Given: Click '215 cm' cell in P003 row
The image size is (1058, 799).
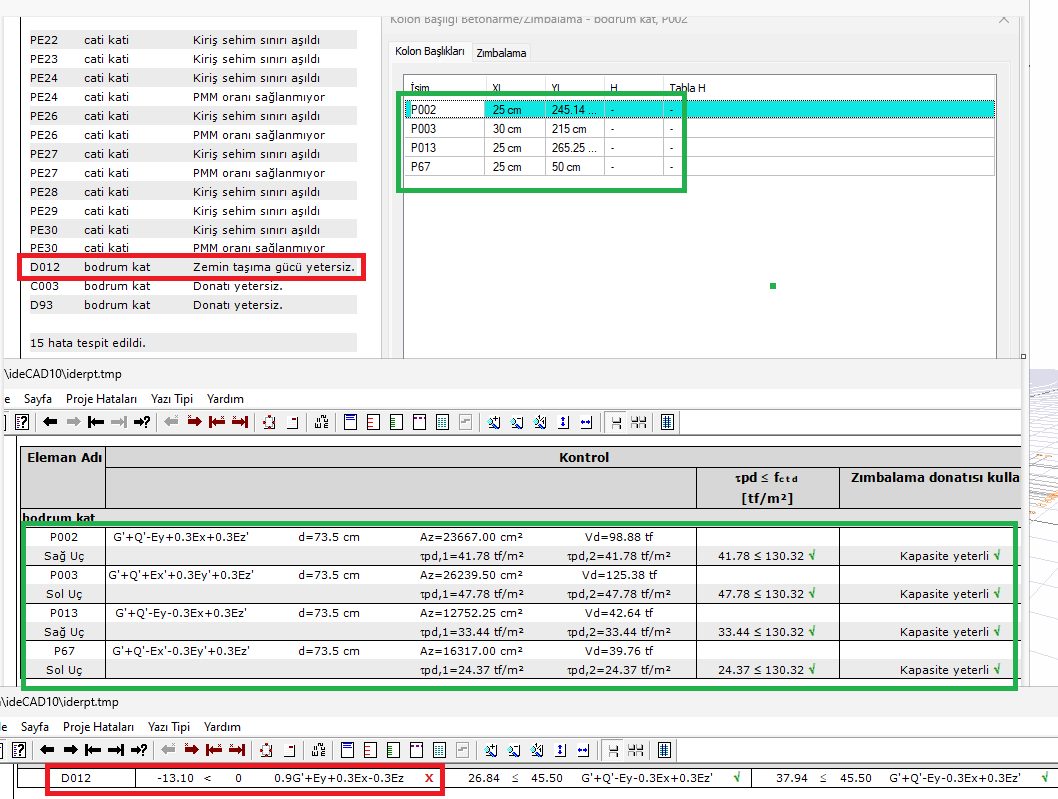Looking at the screenshot, I should coord(569,128).
